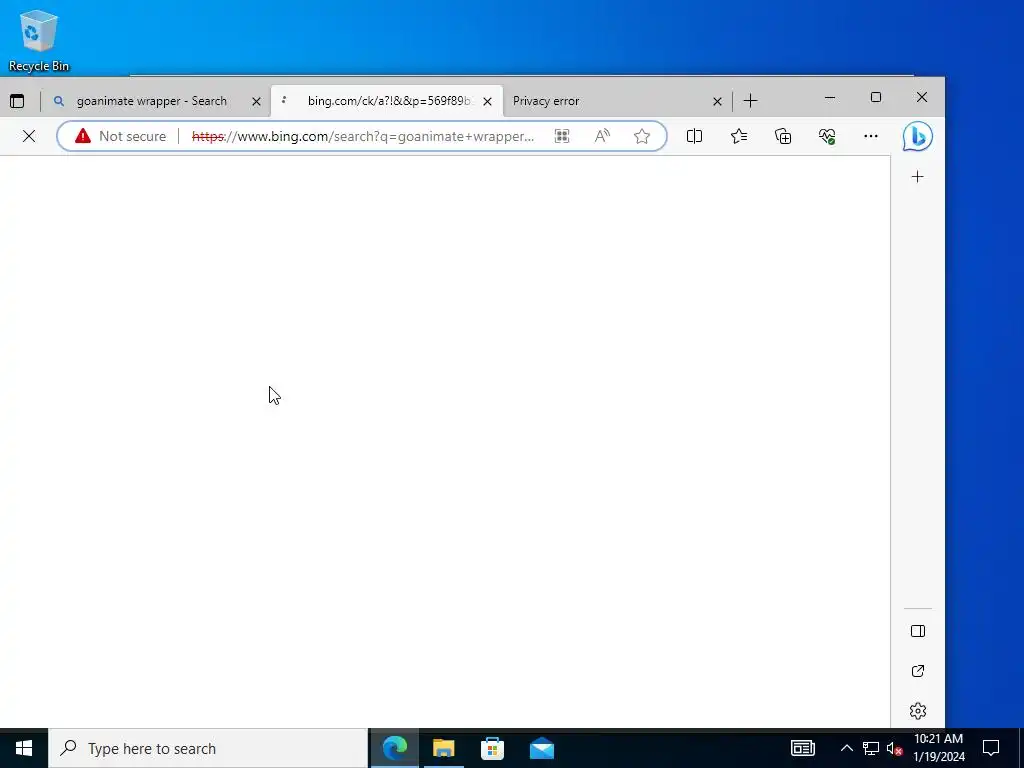Toggle split screen view
Image resolution: width=1024 pixels, height=768 pixels.
tap(694, 136)
